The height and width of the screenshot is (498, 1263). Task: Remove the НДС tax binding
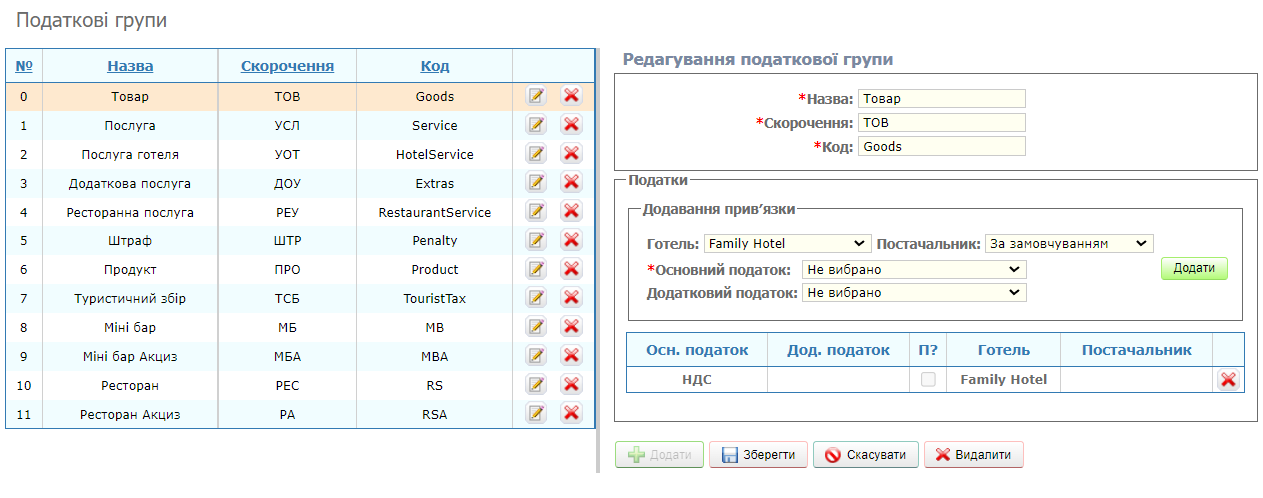pyautogui.click(x=1228, y=379)
